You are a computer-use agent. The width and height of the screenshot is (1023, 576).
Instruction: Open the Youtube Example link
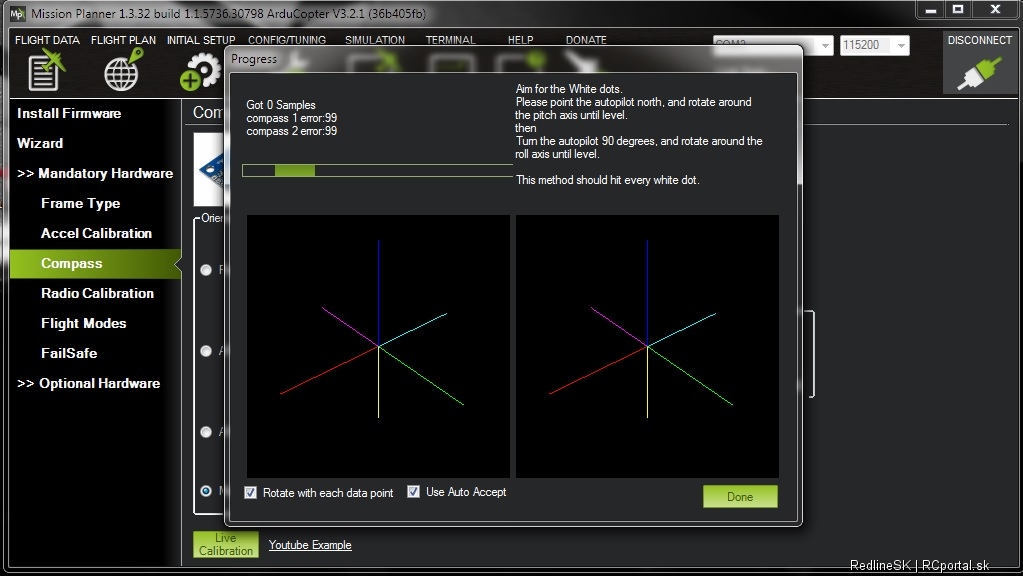point(310,545)
